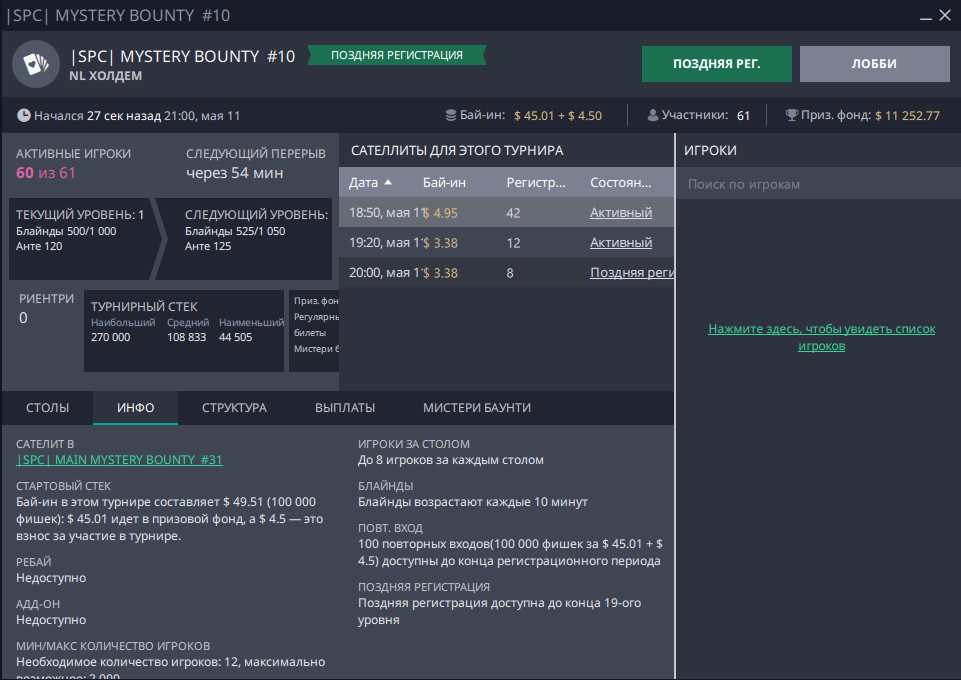Click the chip stack buy-in icon
Screen dimensions: 961x680
[x=451, y=115]
